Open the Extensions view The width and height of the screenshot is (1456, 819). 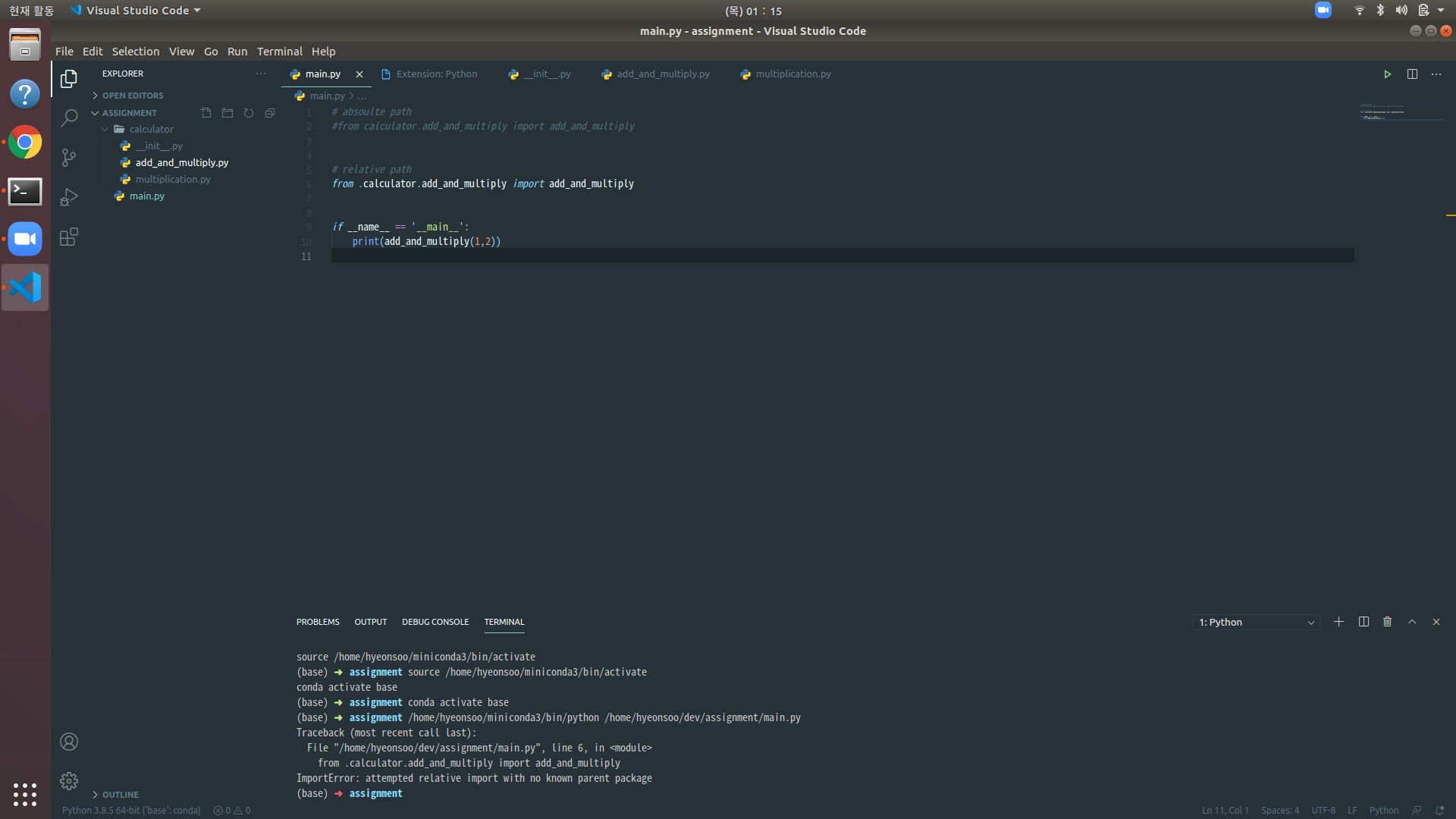[x=69, y=237]
